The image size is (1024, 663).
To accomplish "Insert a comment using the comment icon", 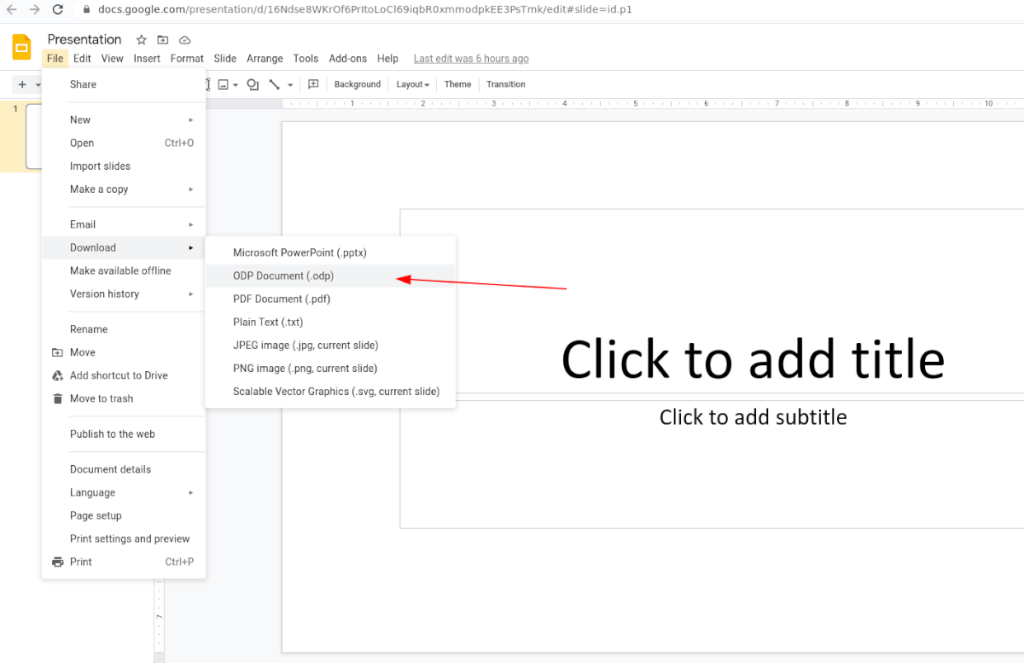I will (312, 84).
